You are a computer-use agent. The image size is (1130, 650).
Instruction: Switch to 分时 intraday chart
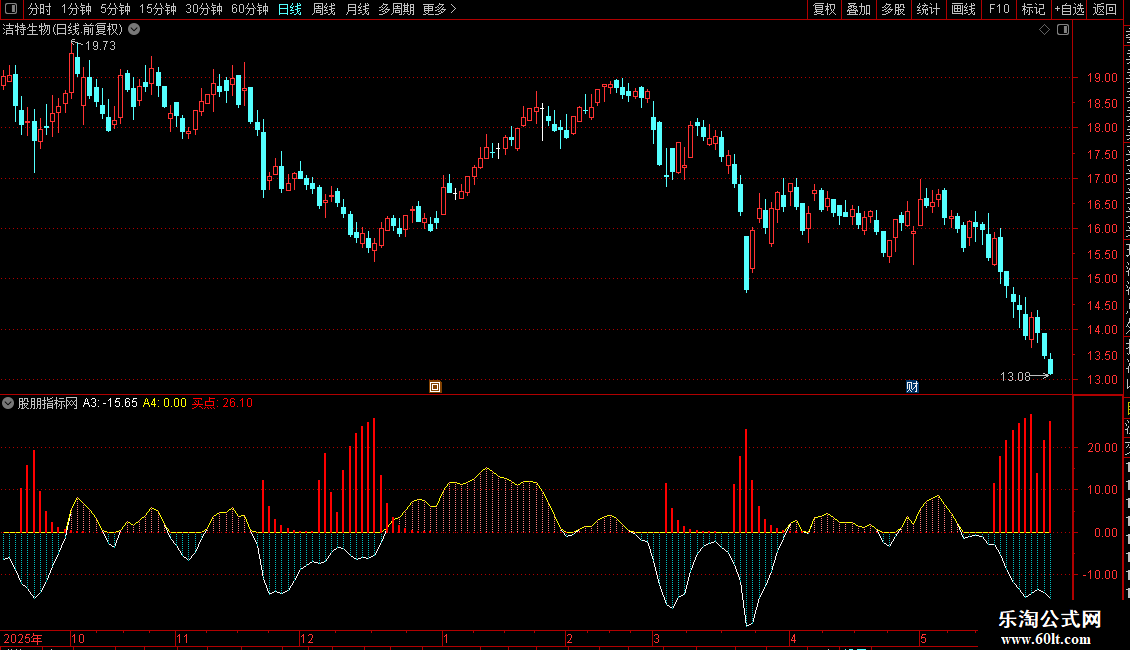(x=40, y=9)
